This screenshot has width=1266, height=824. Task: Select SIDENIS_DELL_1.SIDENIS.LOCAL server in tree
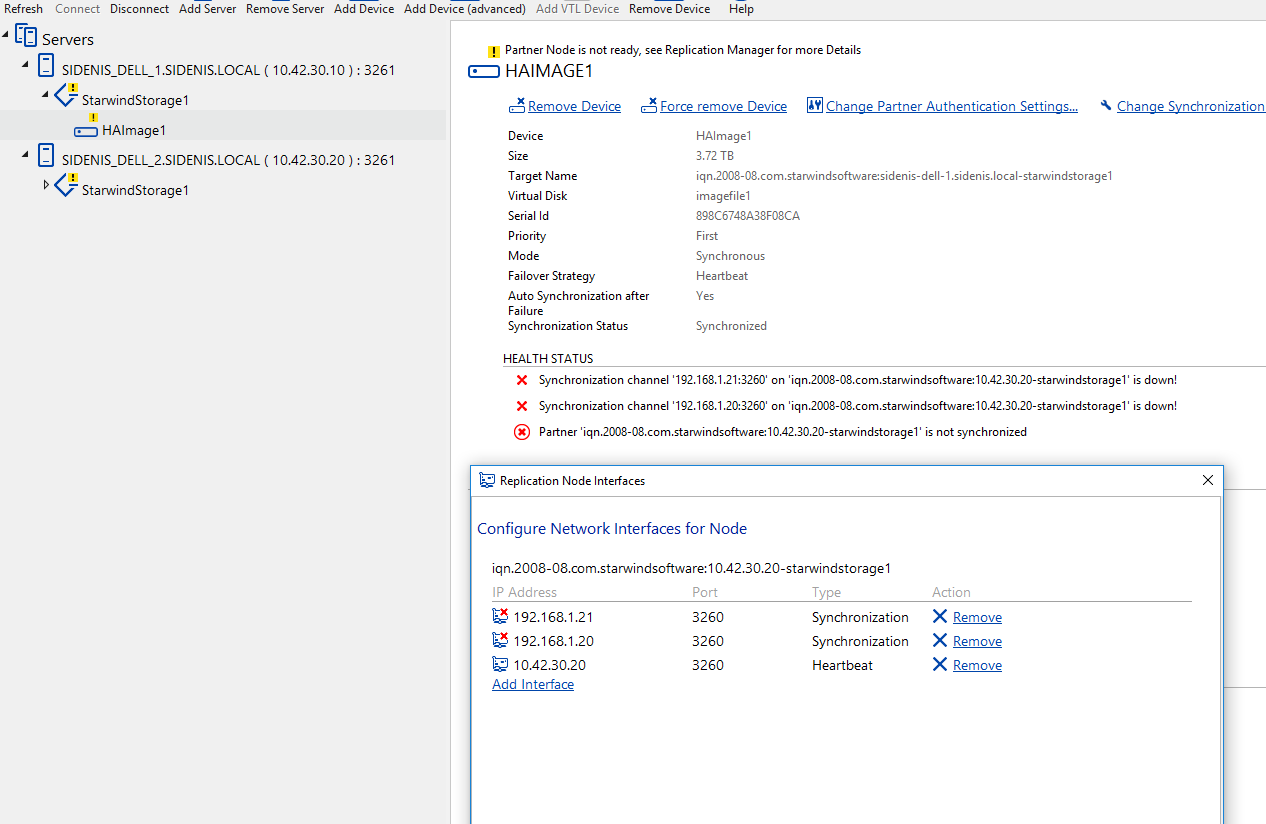pyautogui.click(x=228, y=70)
